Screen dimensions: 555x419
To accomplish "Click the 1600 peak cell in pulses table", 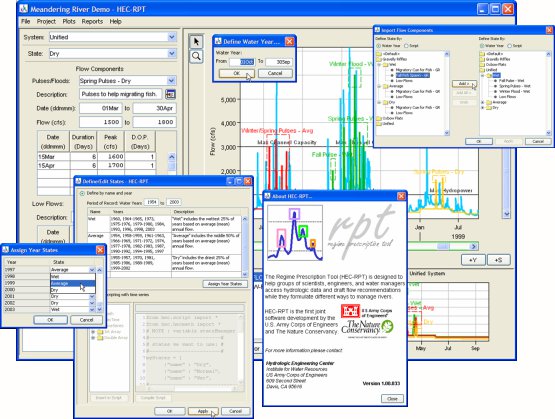I will point(111,156).
